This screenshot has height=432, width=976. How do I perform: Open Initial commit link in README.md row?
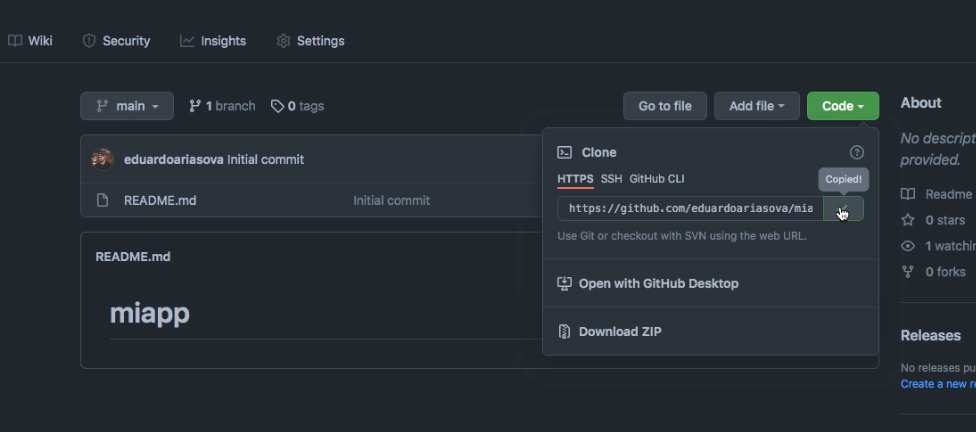coord(392,200)
